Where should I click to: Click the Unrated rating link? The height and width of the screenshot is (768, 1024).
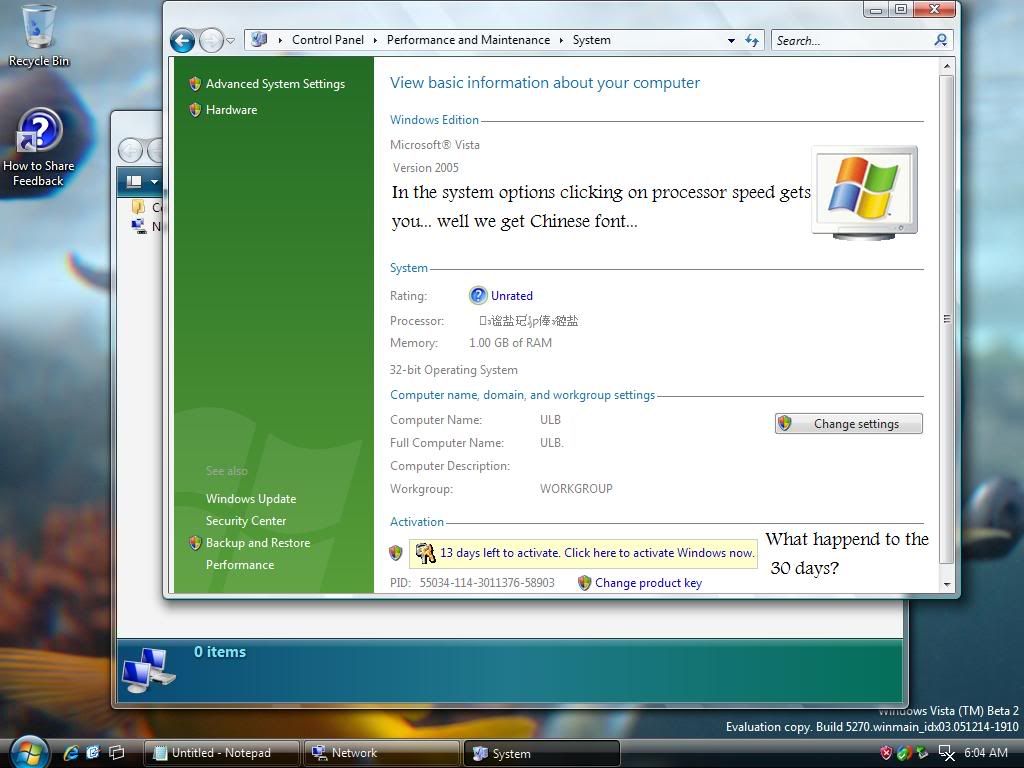coord(511,296)
